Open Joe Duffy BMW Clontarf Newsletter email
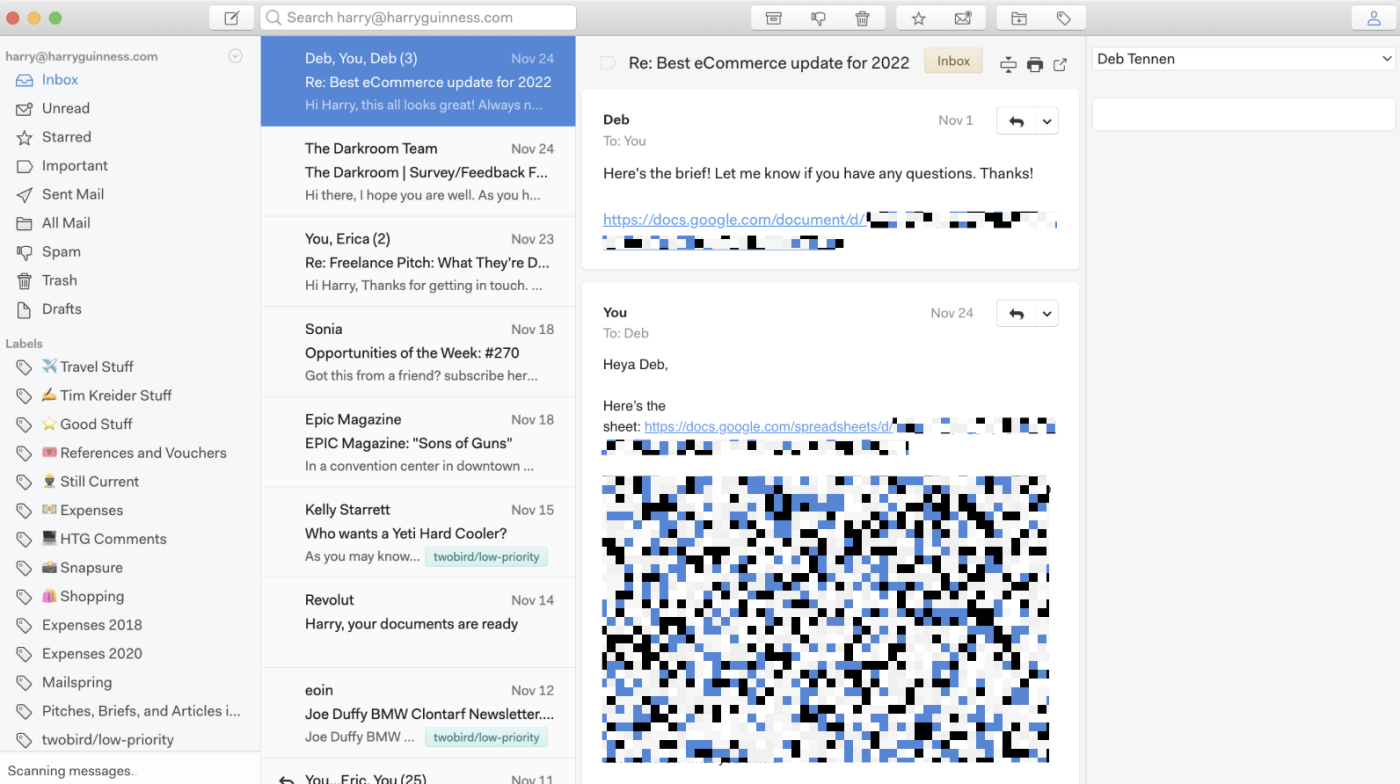The height and width of the screenshot is (784, 1400). tap(418, 713)
